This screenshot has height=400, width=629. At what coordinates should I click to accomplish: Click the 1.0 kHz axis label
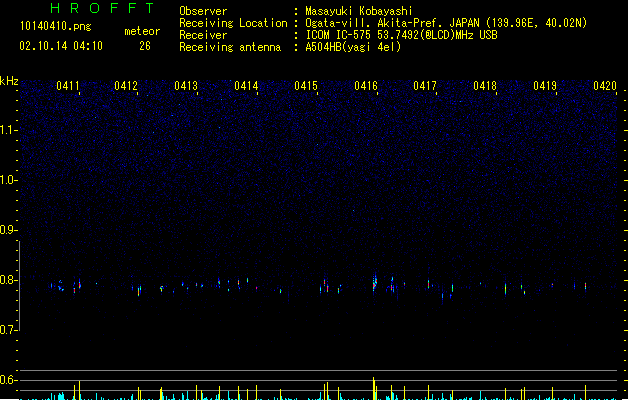tap(8, 180)
